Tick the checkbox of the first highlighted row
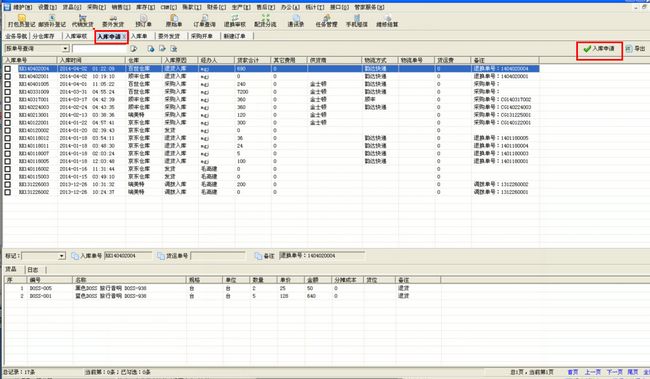 pos(7,69)
